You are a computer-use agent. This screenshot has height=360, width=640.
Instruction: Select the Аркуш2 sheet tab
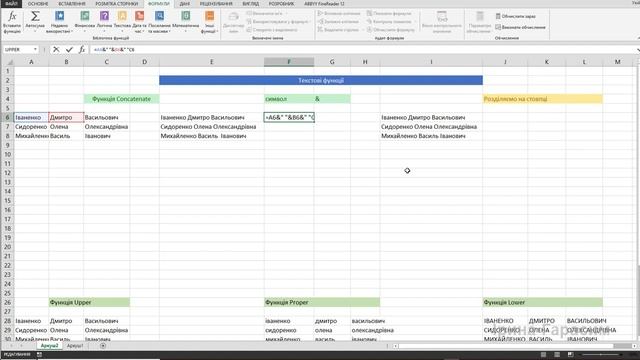click(x=49, y=346)
